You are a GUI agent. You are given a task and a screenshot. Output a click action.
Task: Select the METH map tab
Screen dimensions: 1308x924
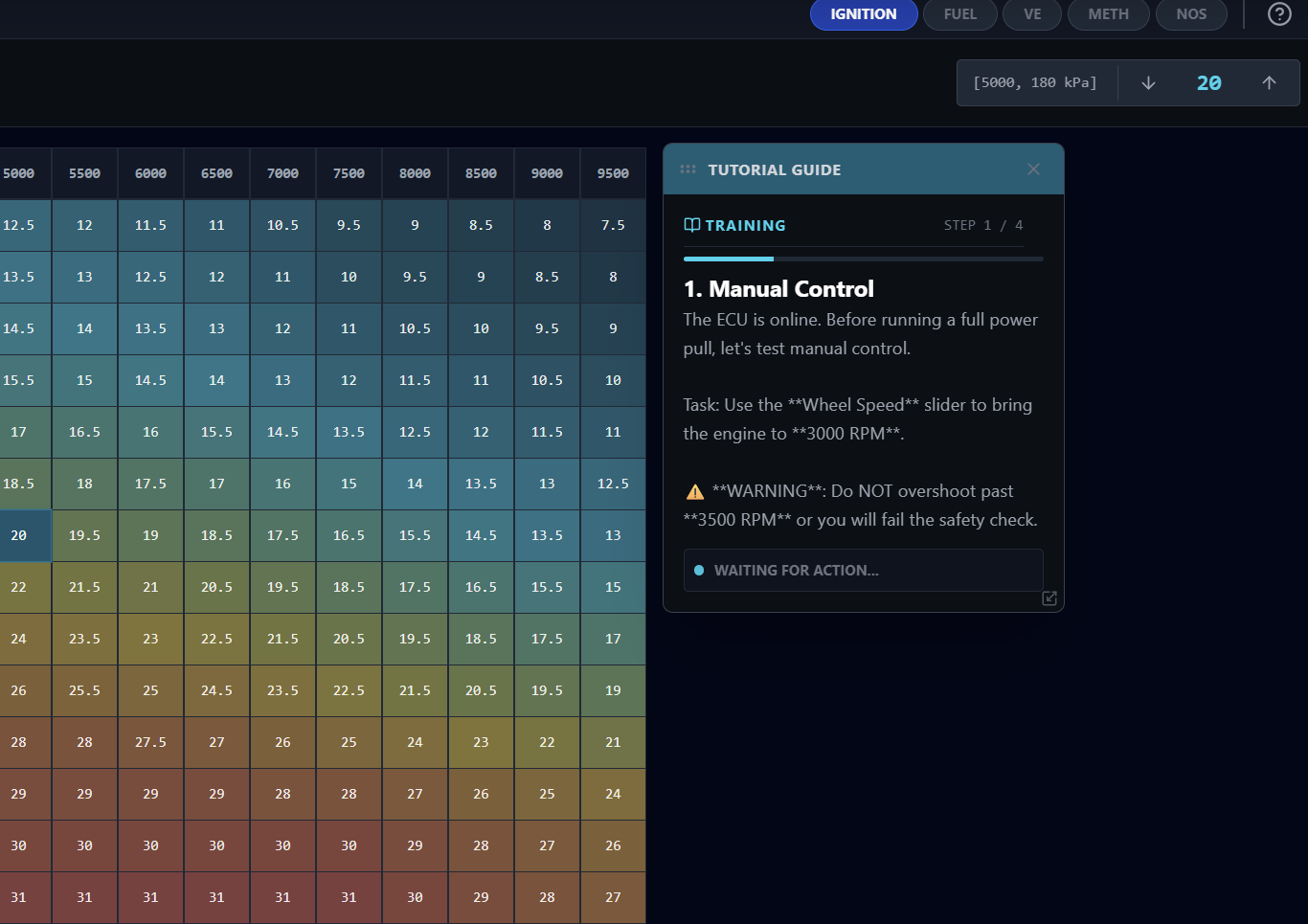(1108, 14)
